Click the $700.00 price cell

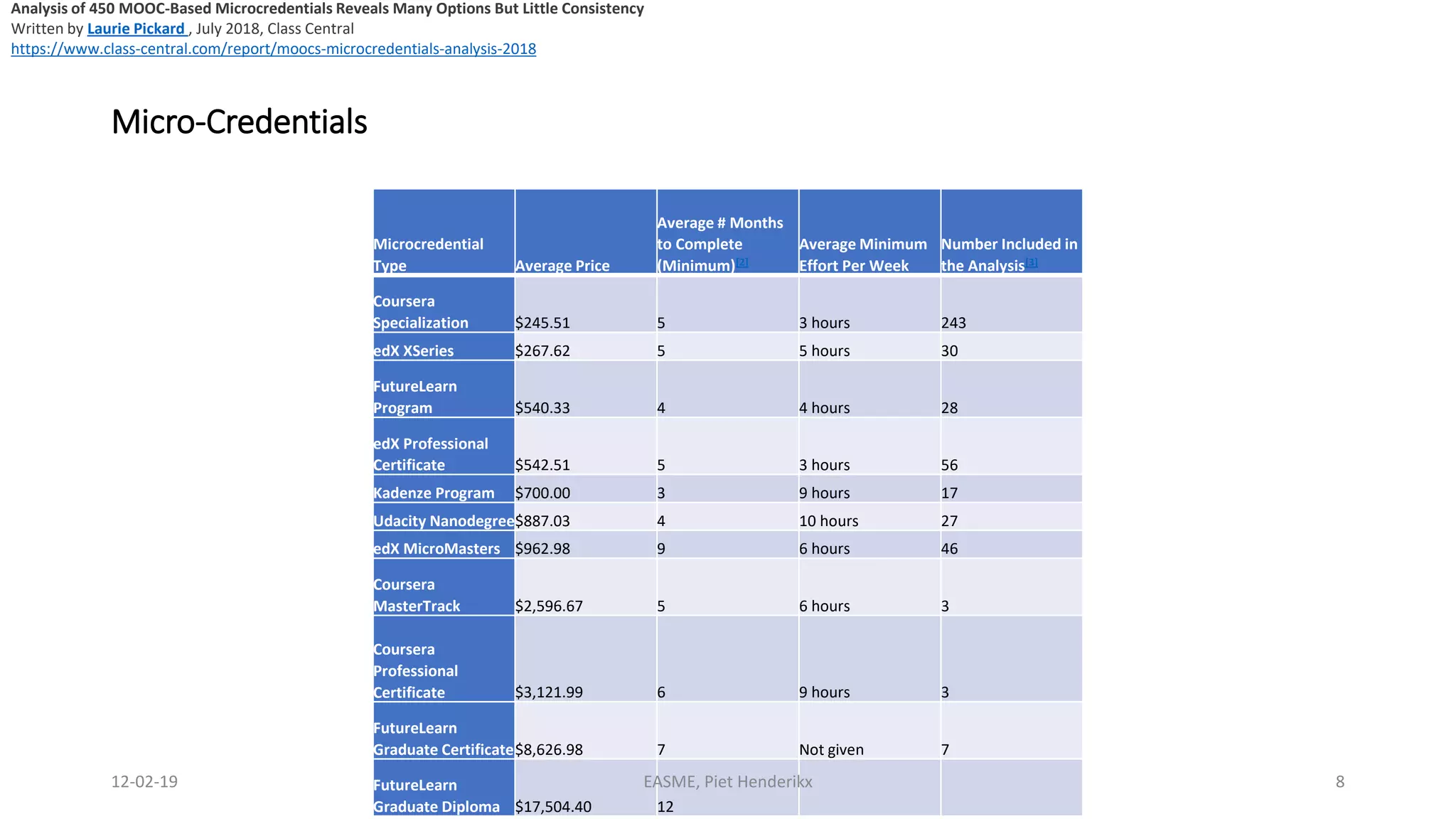pos(586,488)
